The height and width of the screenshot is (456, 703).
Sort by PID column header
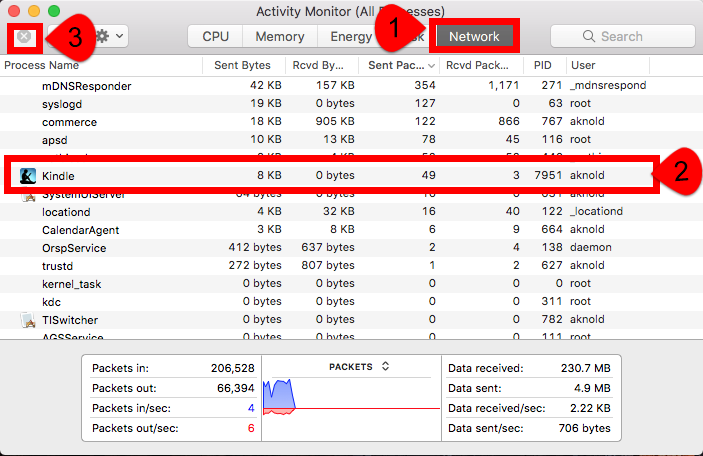[542, 65]
